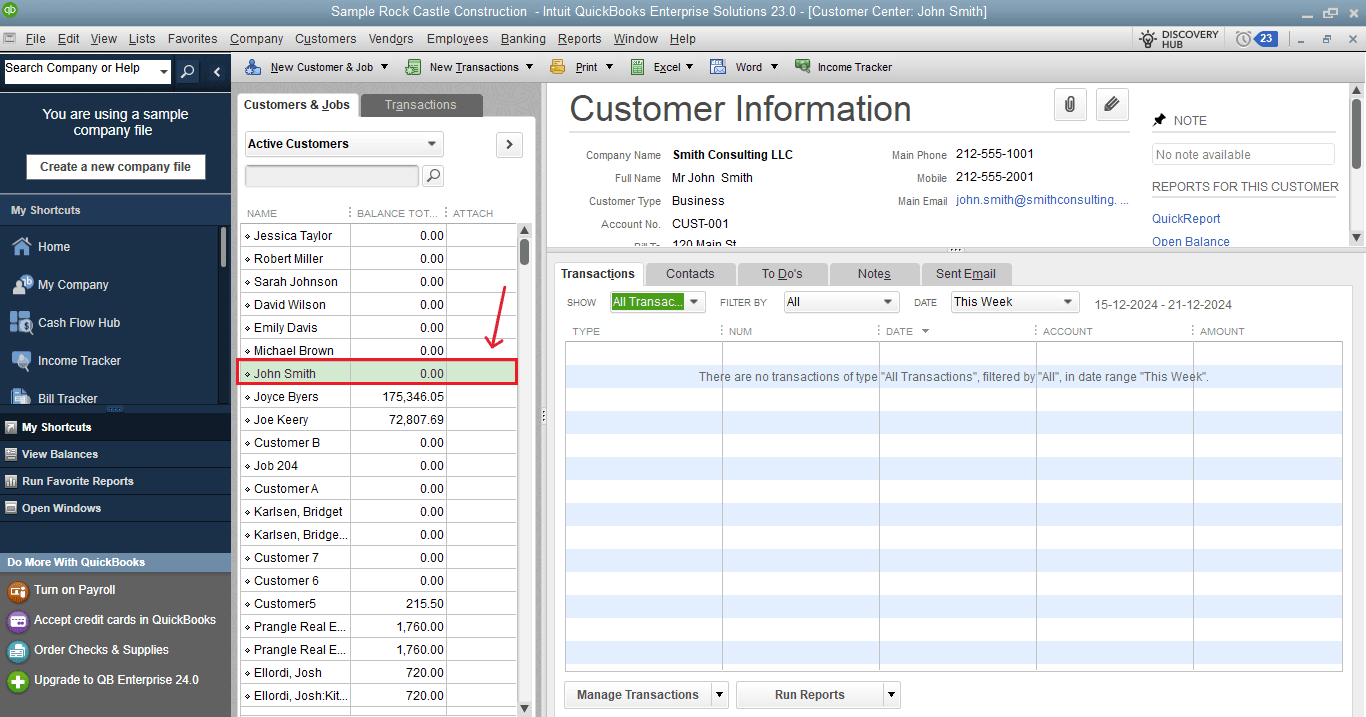Switch to the Contacts tab
Screen dimensions: 1366x717
click(x=690, y=274)
